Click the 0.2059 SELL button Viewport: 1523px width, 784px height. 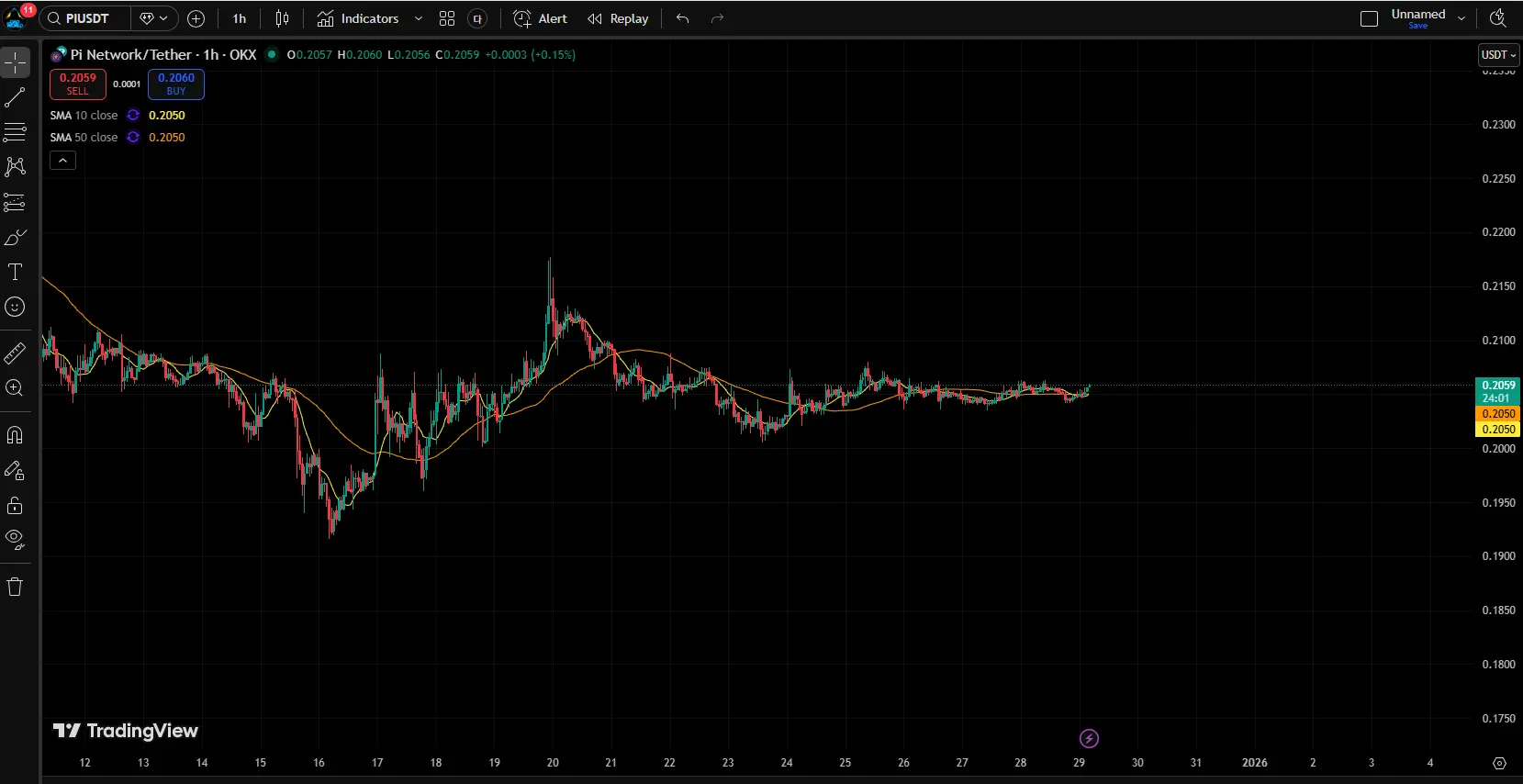point(78,84)
